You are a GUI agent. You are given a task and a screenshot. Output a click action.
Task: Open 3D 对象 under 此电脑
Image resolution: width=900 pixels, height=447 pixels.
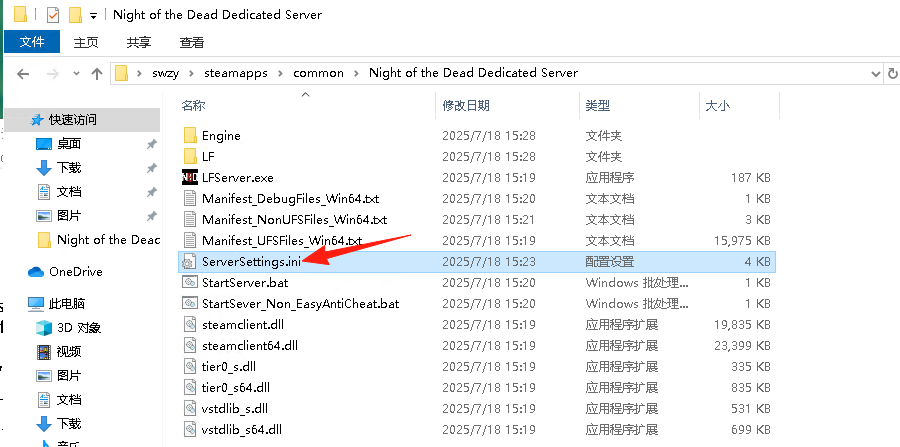[79, 328]
